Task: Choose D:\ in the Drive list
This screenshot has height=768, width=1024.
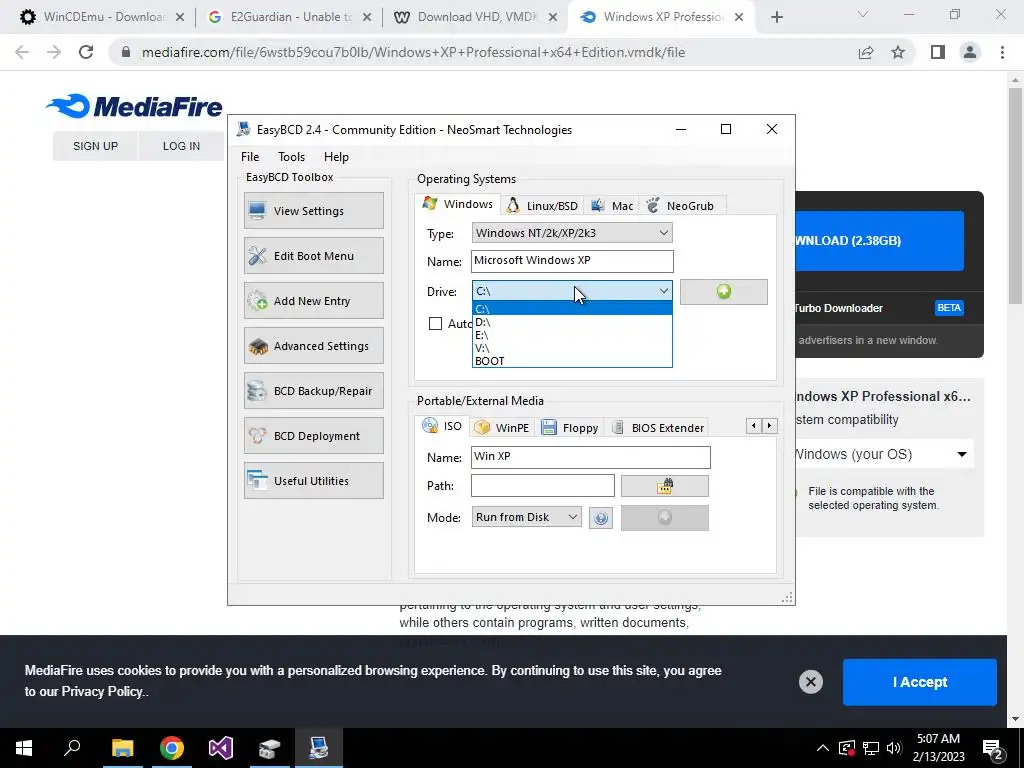Action: coord(572,322)
